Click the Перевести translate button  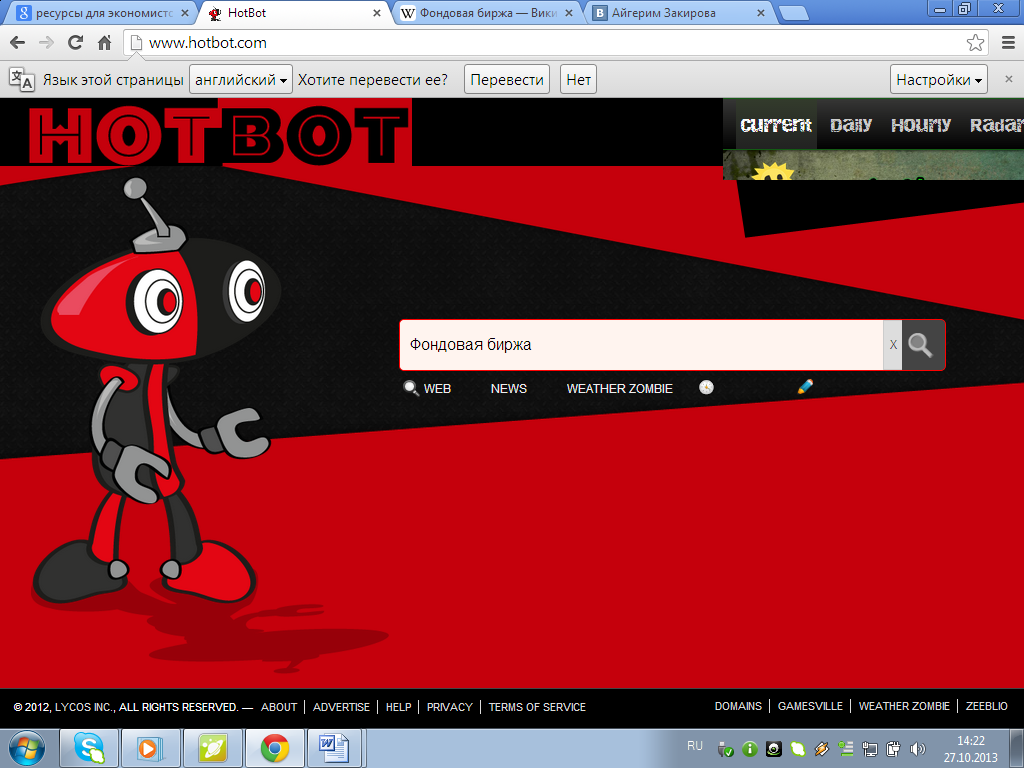507,80
